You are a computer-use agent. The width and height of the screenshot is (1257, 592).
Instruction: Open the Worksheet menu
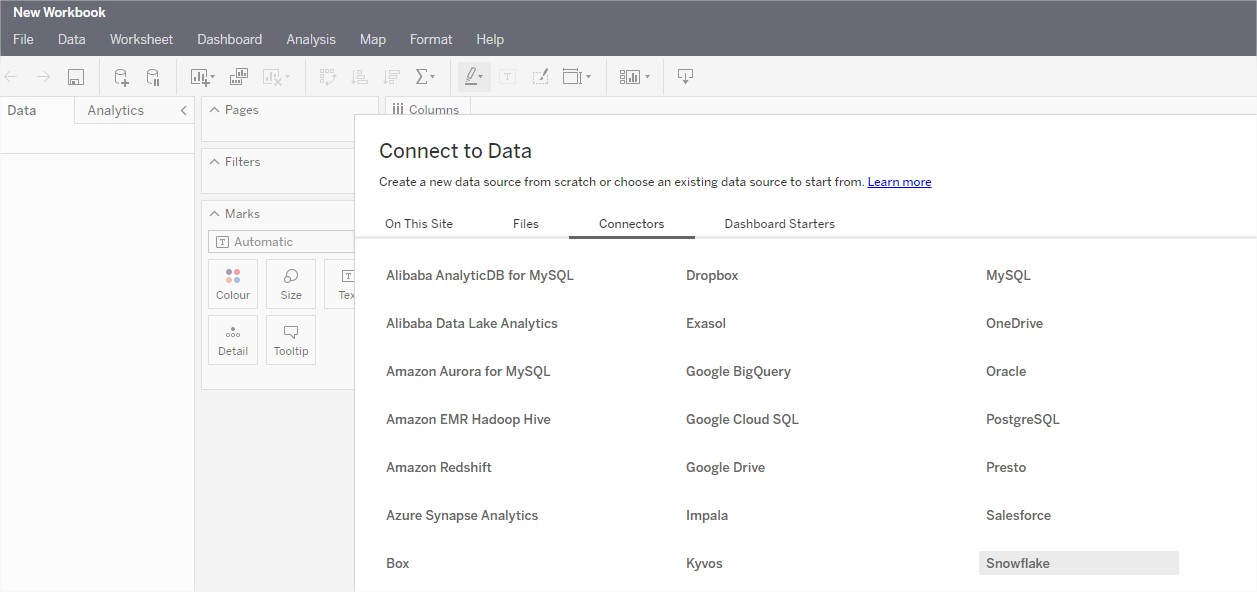[141, 39]
